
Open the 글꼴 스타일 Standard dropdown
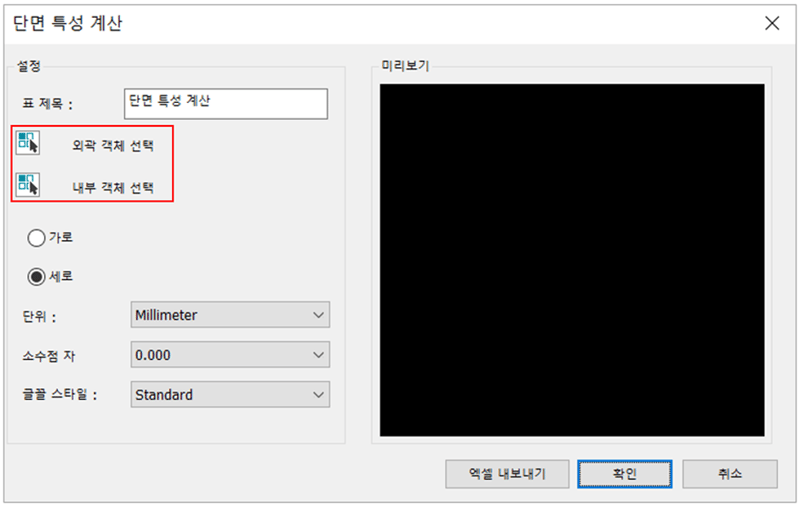tap(230, 394)
